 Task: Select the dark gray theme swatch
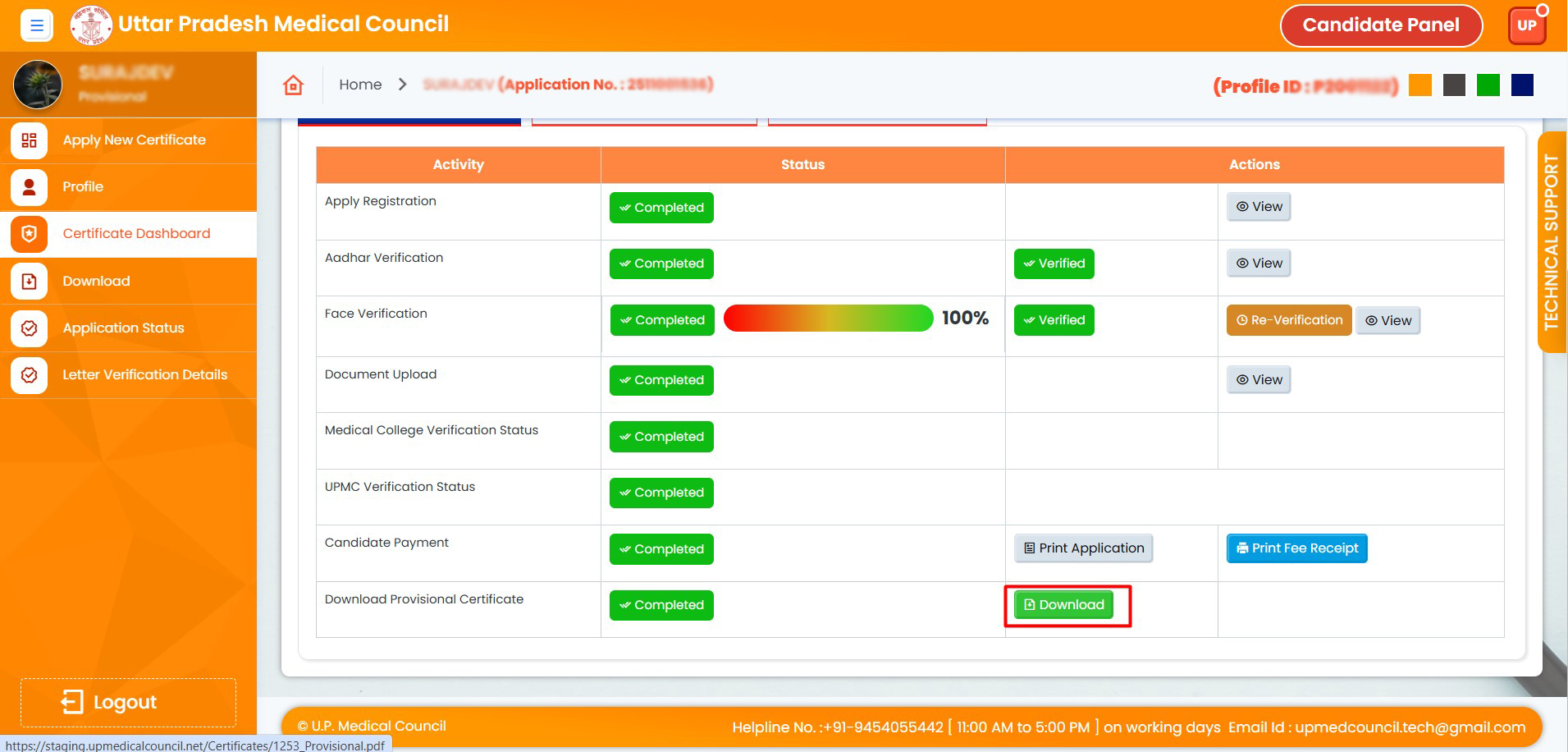[1454, 85]
